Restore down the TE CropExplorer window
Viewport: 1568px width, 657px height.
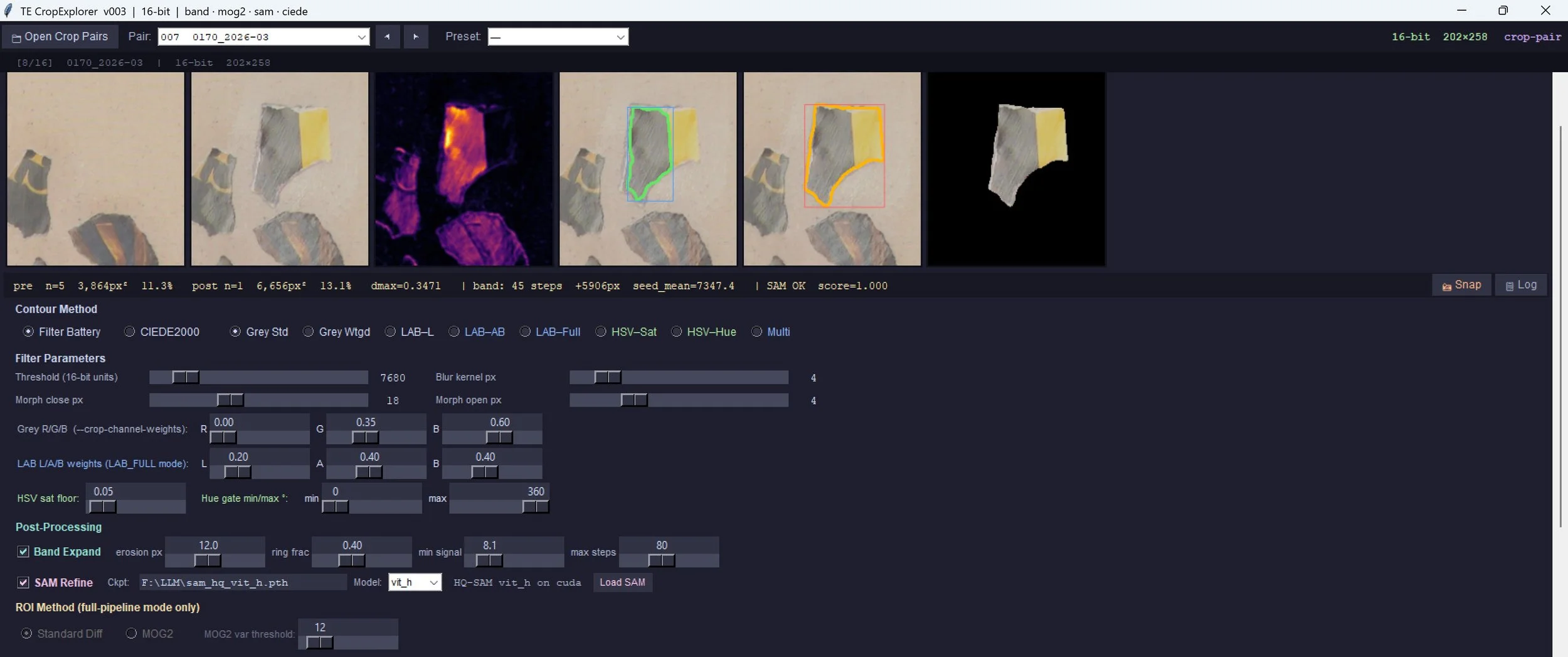(1503, 11)
